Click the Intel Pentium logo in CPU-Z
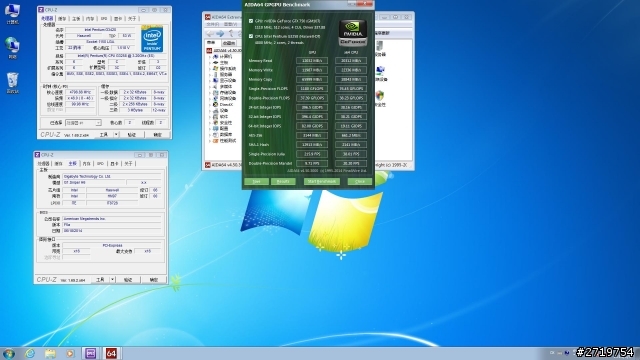Image resolution: width=640 pixels, height=360 pixels. coord(152,39)
